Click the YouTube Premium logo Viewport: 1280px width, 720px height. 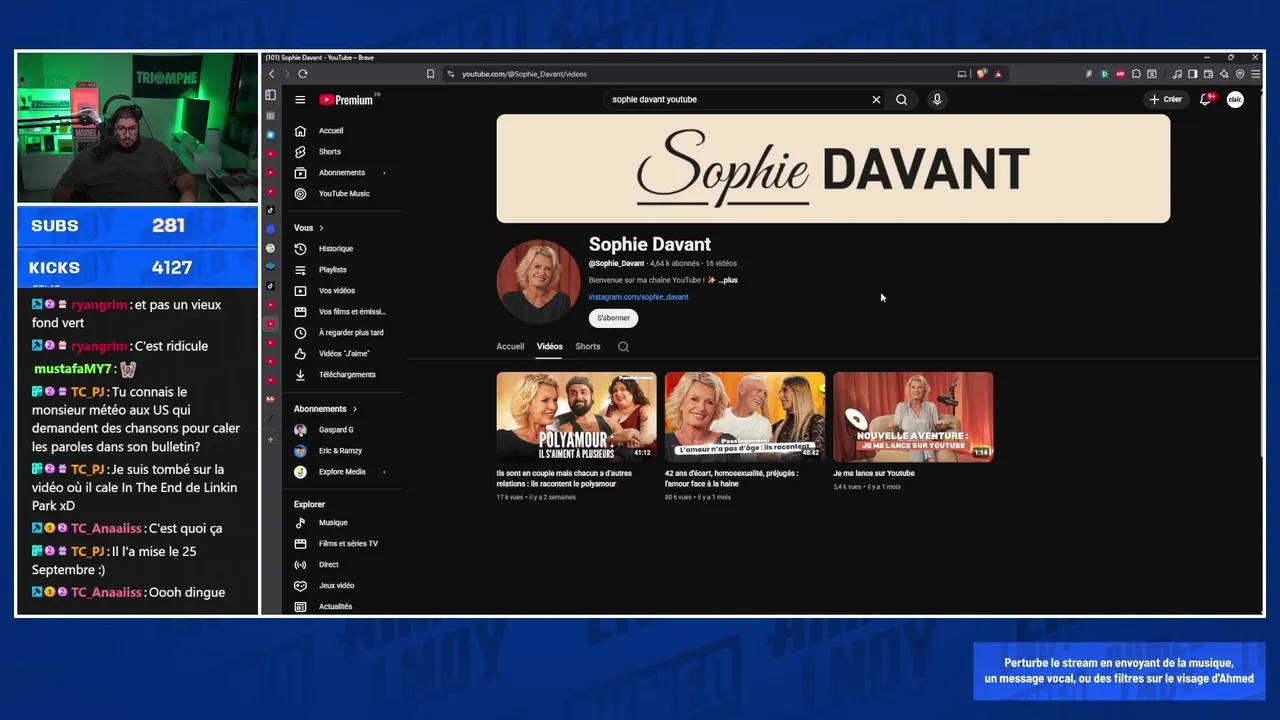[347, 100]
